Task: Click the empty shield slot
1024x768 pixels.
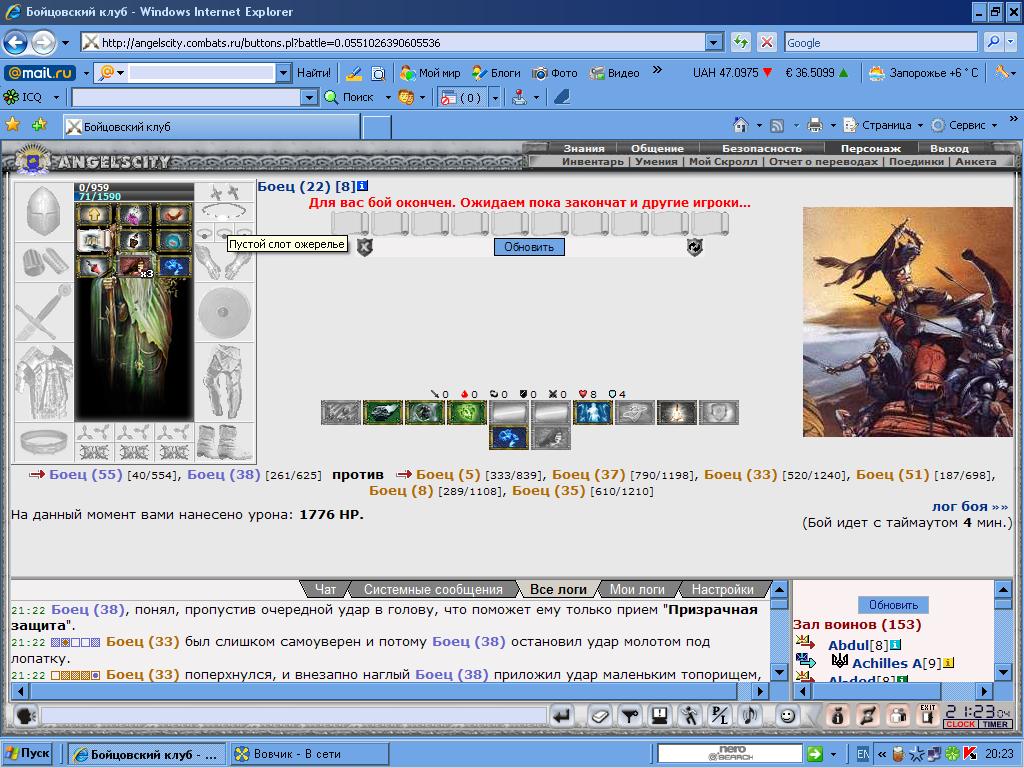Action: point(225,312)
